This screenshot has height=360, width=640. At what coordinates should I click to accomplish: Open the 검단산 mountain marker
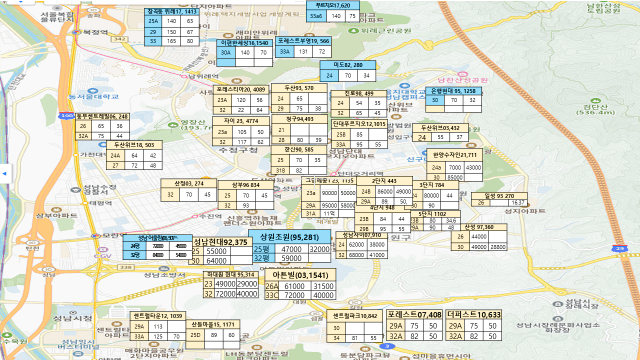click(x=595, y=101)
